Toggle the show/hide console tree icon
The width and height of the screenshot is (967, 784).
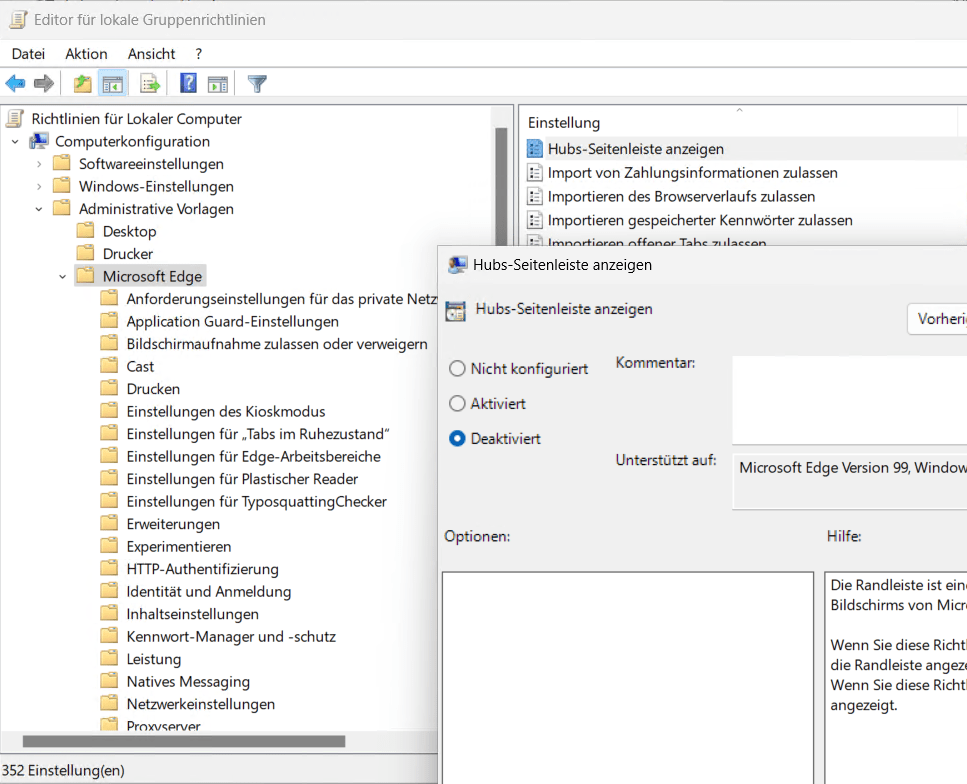112,84
